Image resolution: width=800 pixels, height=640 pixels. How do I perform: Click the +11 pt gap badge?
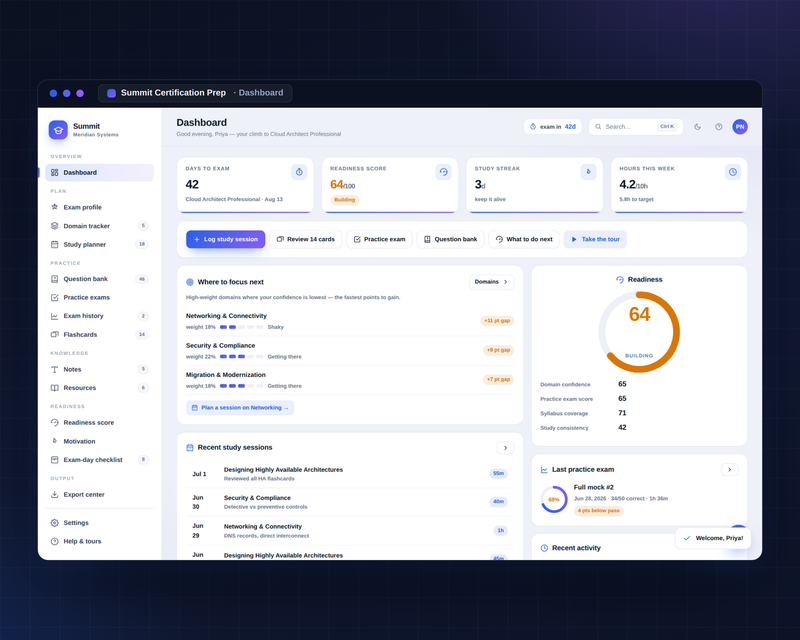(497, 321)
